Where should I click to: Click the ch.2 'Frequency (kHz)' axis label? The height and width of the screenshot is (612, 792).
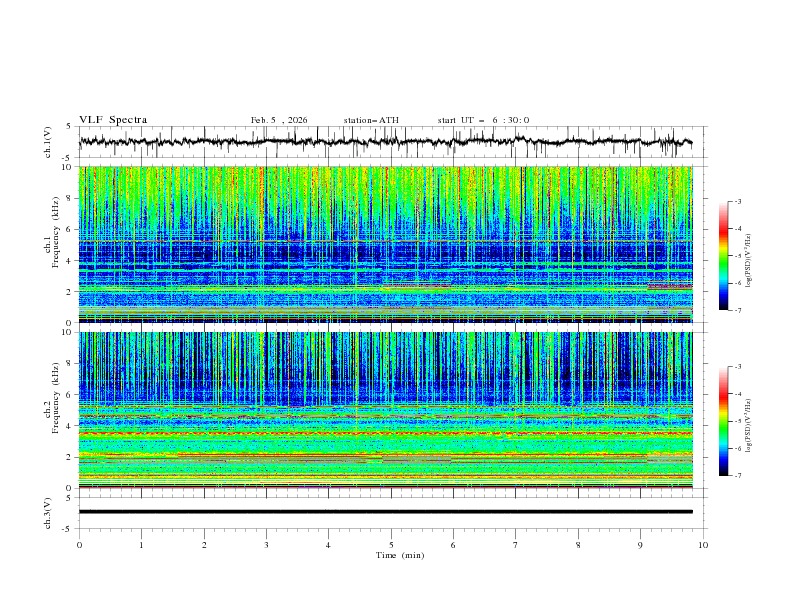55,398
